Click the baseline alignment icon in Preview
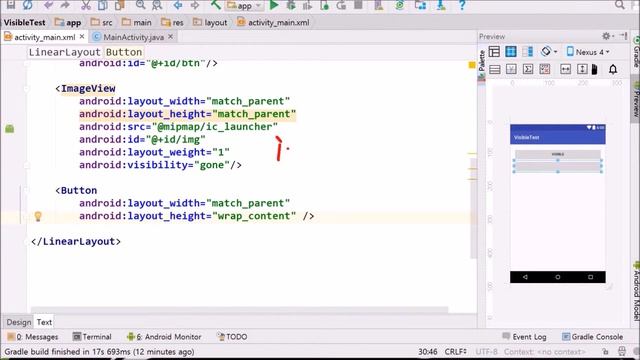This screenshot has height=360, width=640. 511,69
